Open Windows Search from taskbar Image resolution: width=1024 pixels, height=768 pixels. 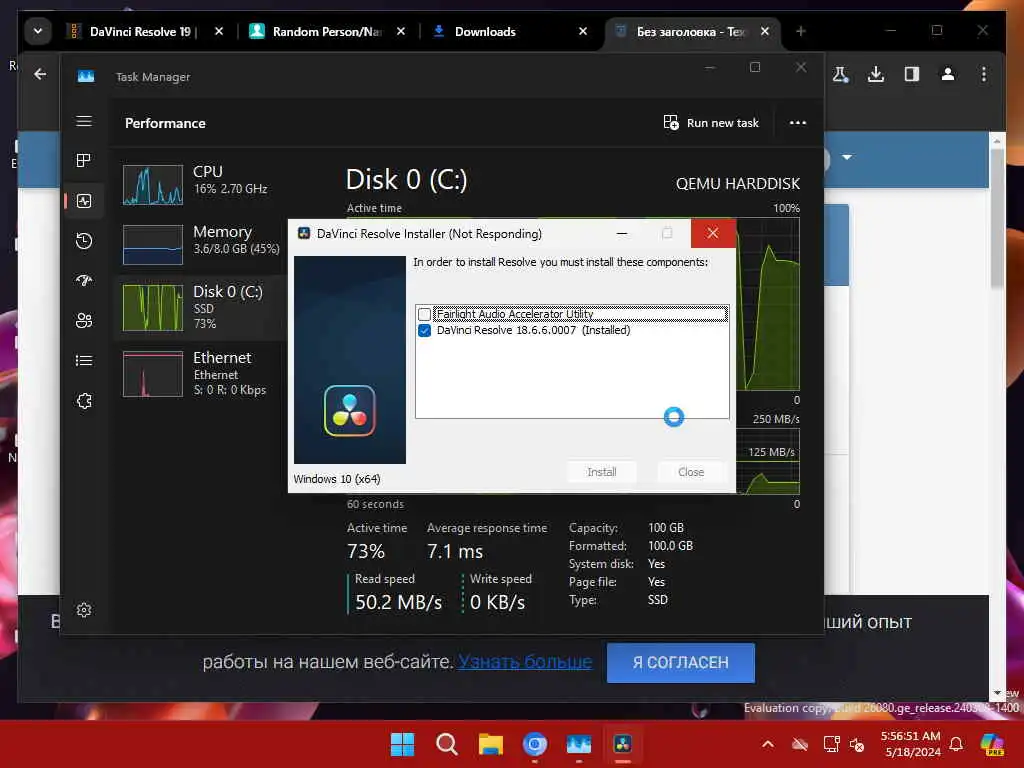[x=447, y=744]
